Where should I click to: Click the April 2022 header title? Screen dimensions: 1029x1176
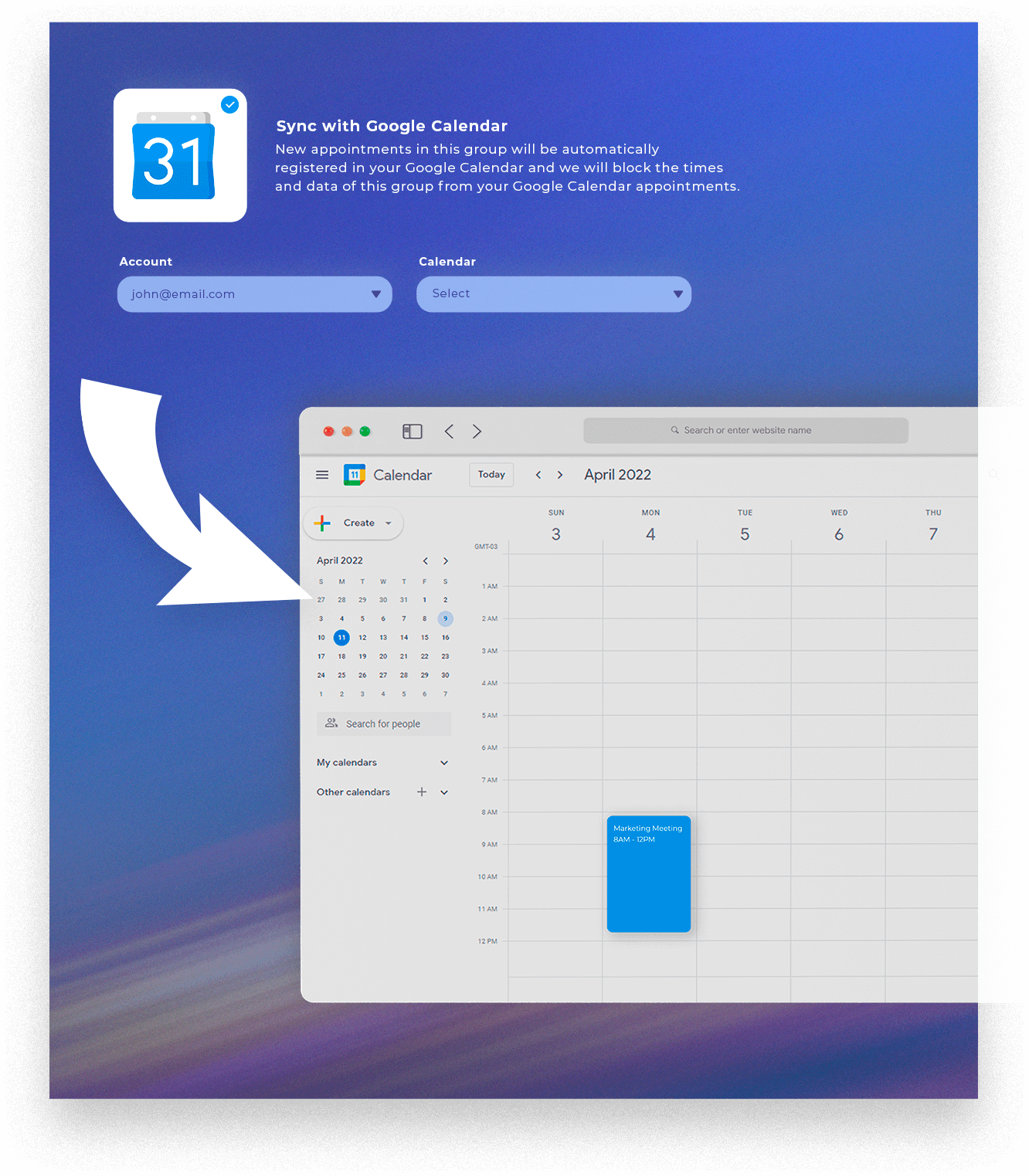coord(617,475)
